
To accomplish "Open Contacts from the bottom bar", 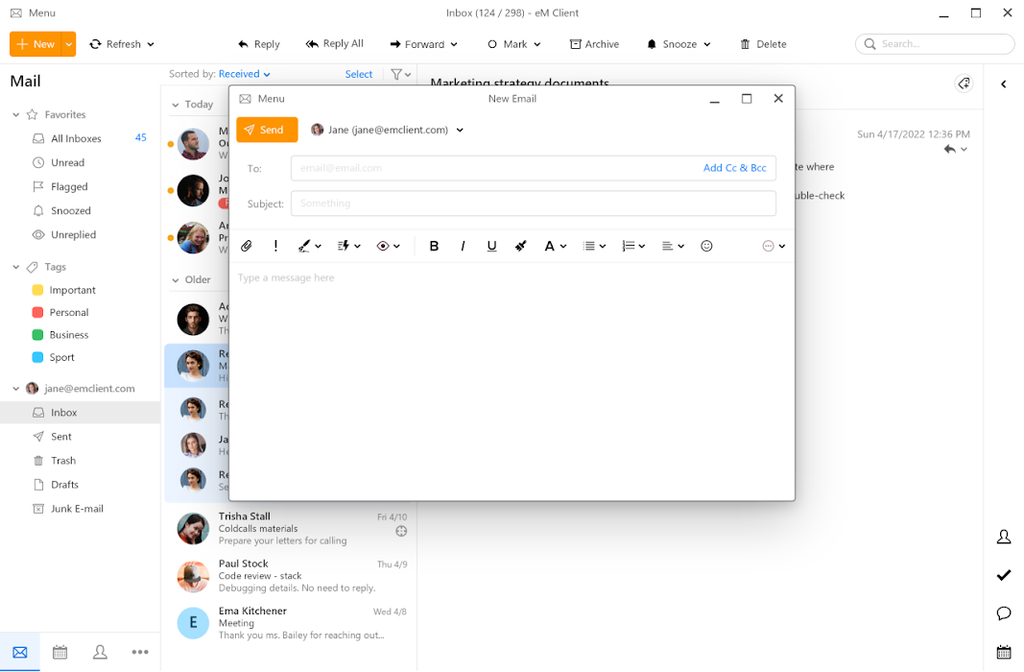I will coord(99,651).
